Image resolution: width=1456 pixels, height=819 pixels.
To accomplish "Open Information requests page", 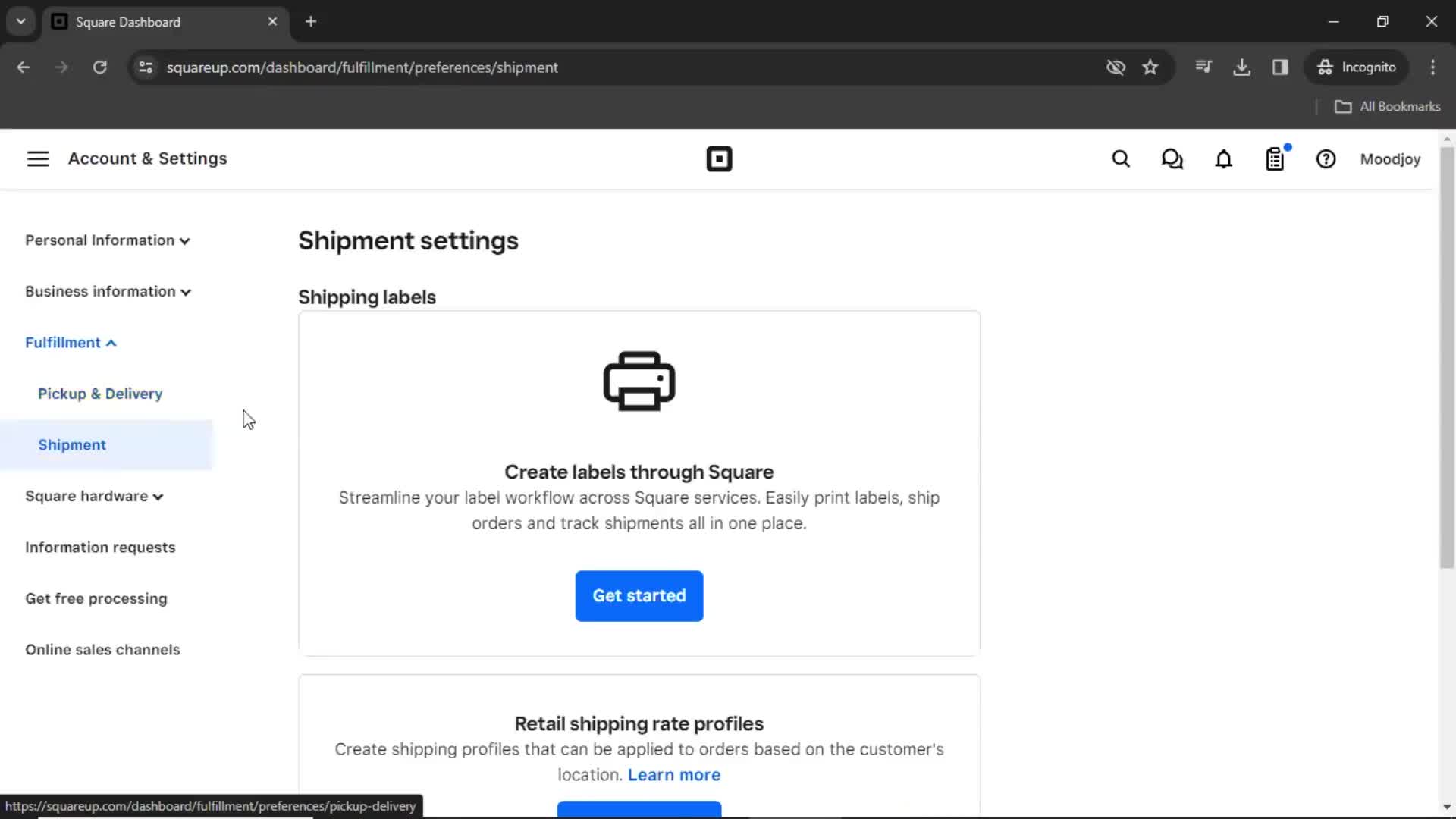I will point(100,548).
